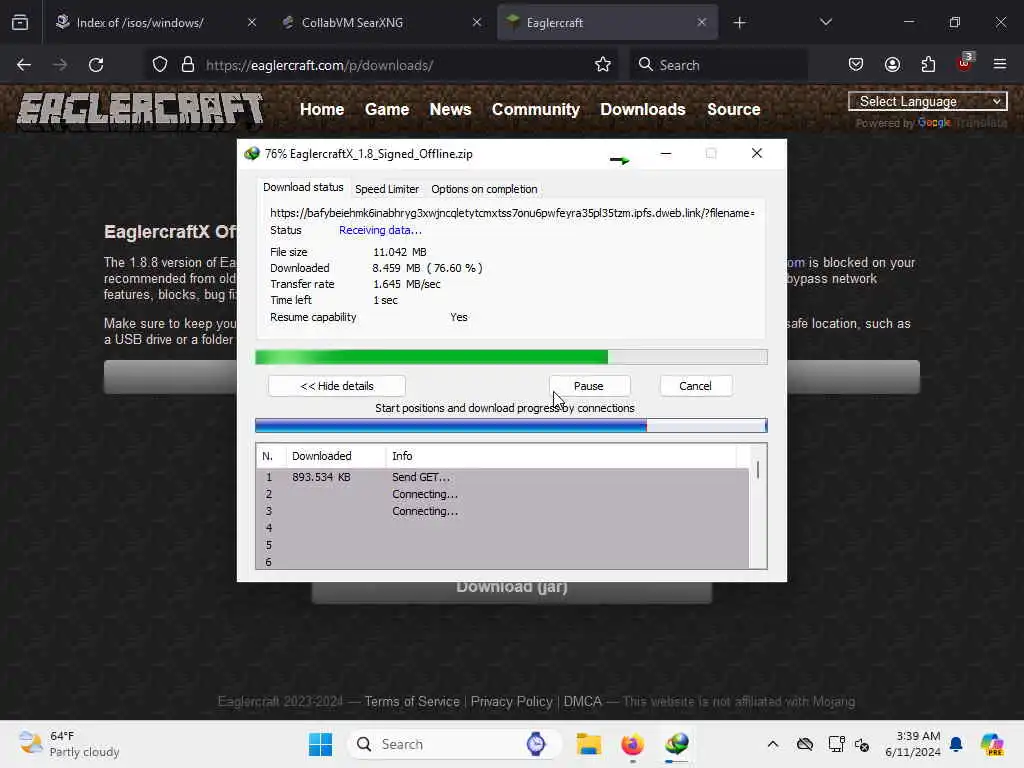Viewport: 1024px width, 768px height.
Task: Show site security padlock info
Action: tap(188, 65)
